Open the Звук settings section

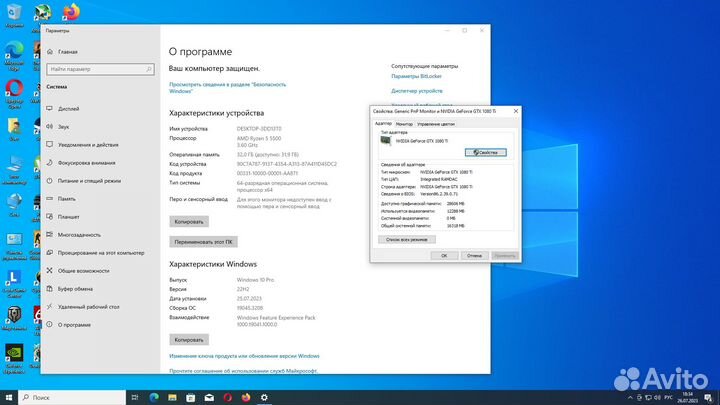click(63, 126)
